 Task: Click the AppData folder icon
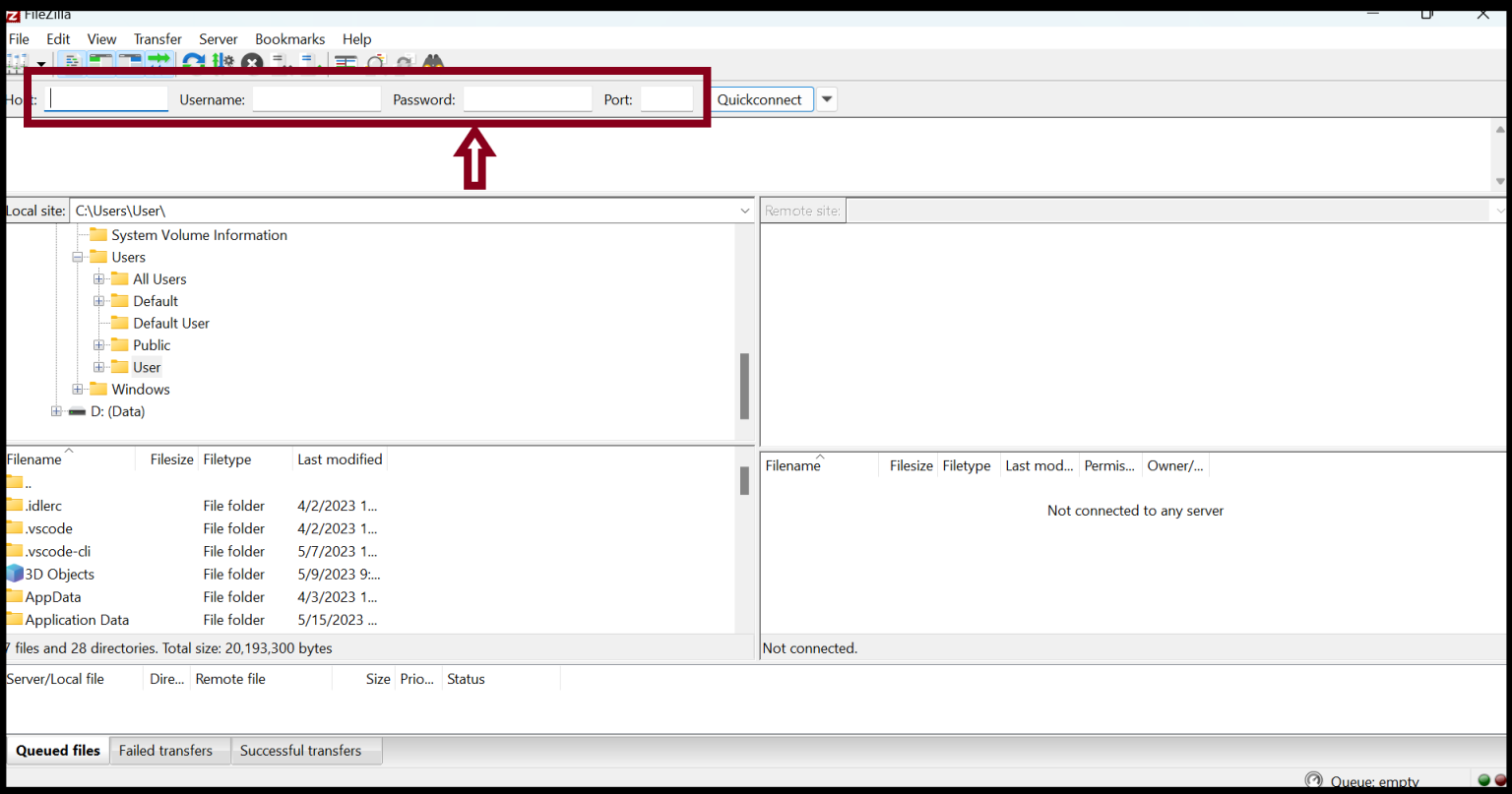tap(14, 596)
